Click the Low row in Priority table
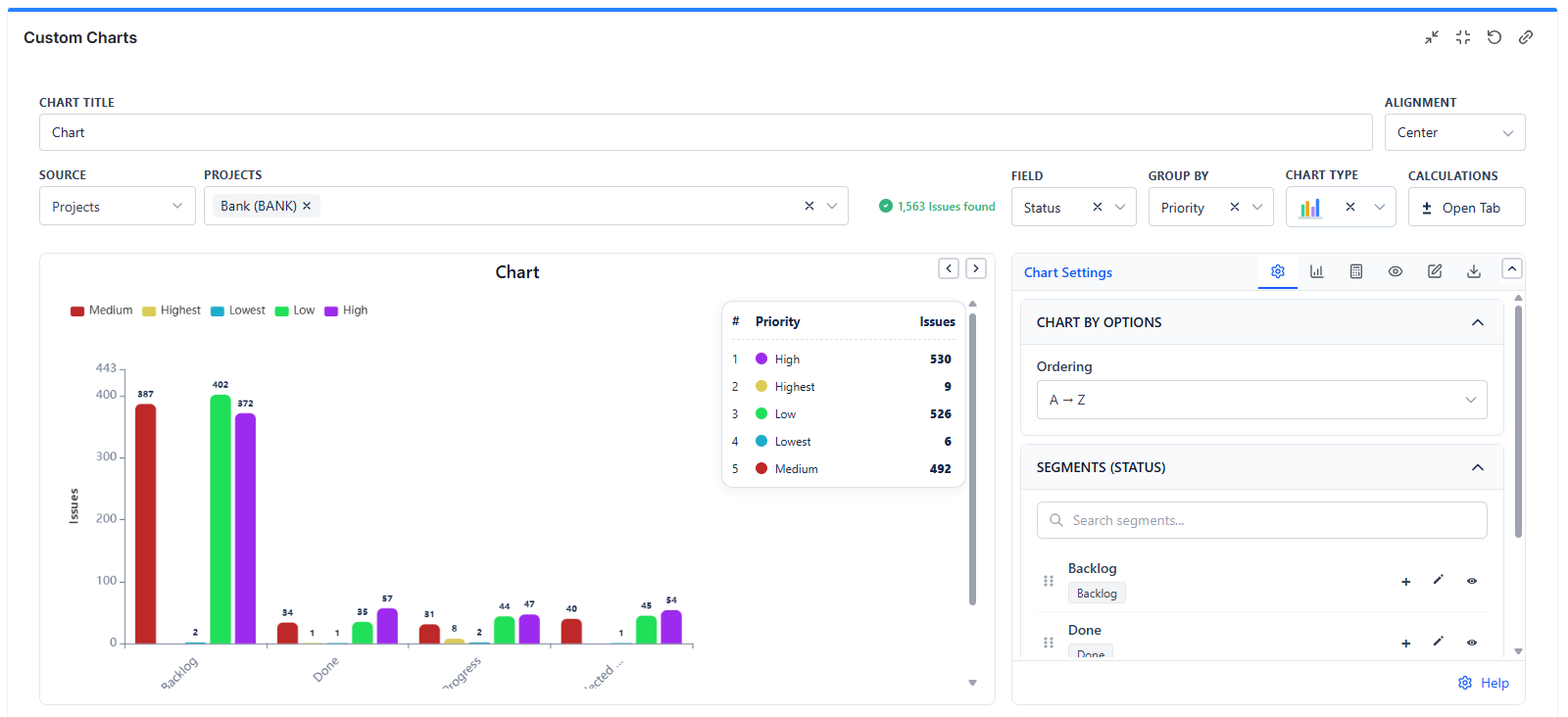Image resolution: width=1568 pixels, height=717 pixels. (x=844, y=414)
